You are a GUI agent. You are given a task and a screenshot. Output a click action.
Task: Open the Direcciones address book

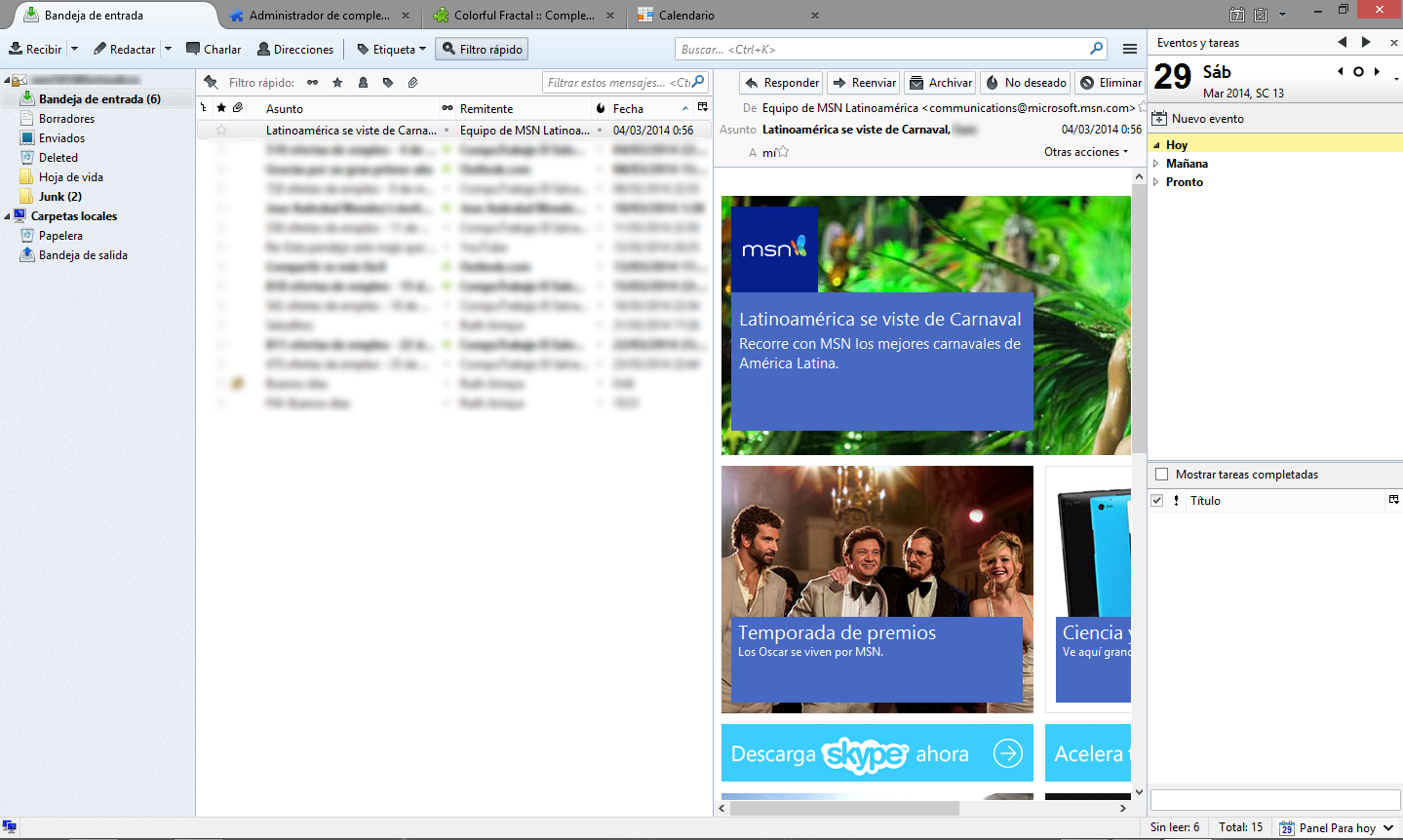point(295,49)
